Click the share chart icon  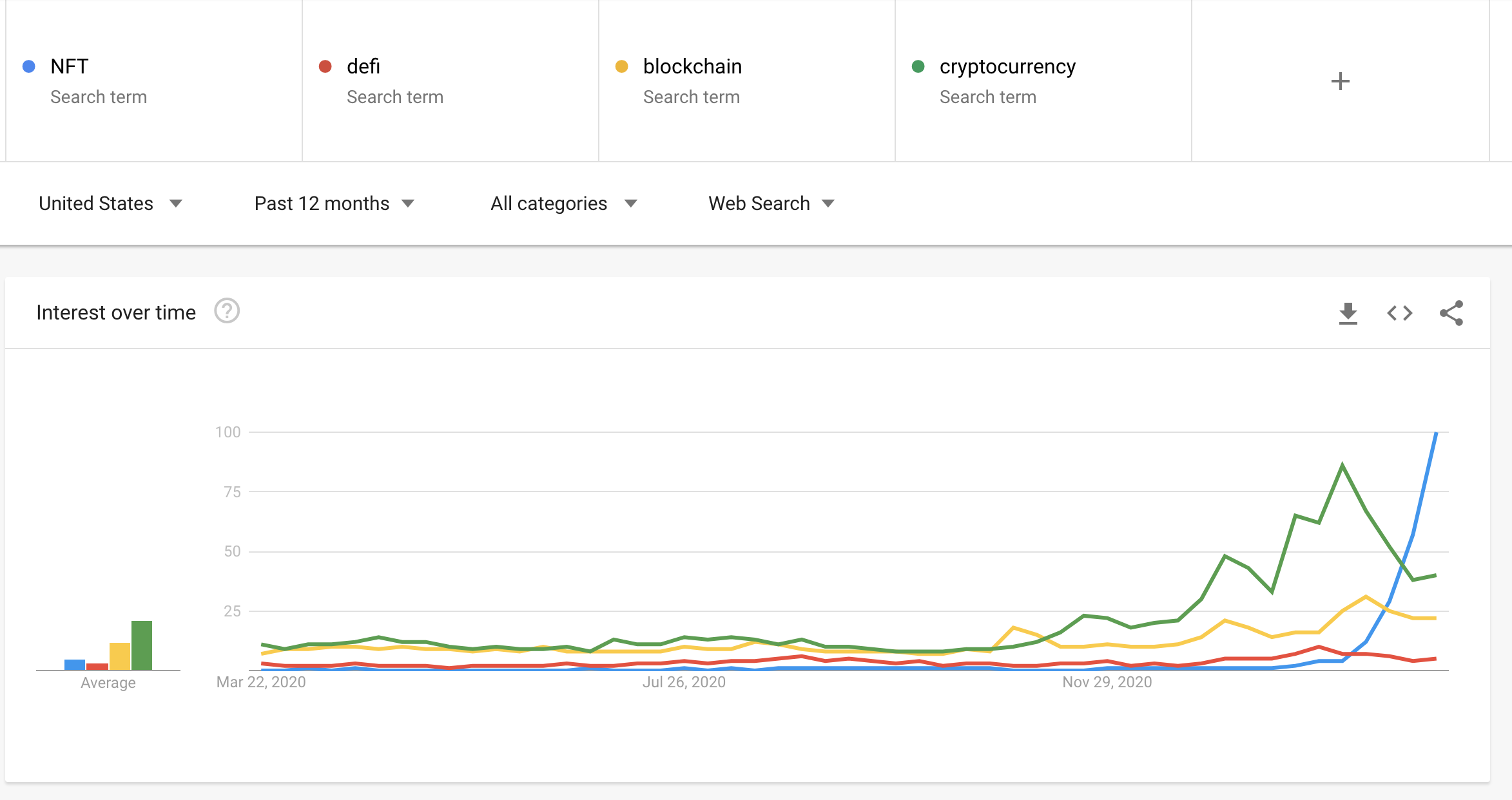(x=1451, y=314)
